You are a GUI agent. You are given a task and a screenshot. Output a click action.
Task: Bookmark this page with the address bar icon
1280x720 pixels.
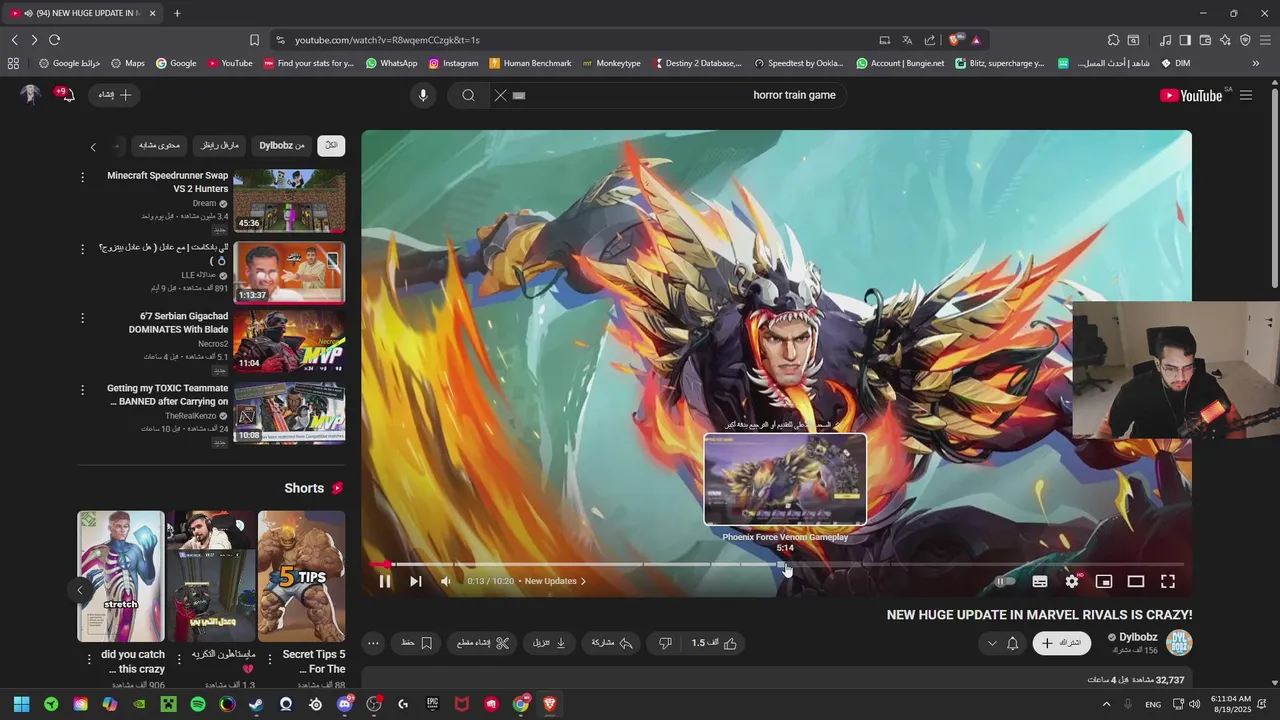click(254, 40)
